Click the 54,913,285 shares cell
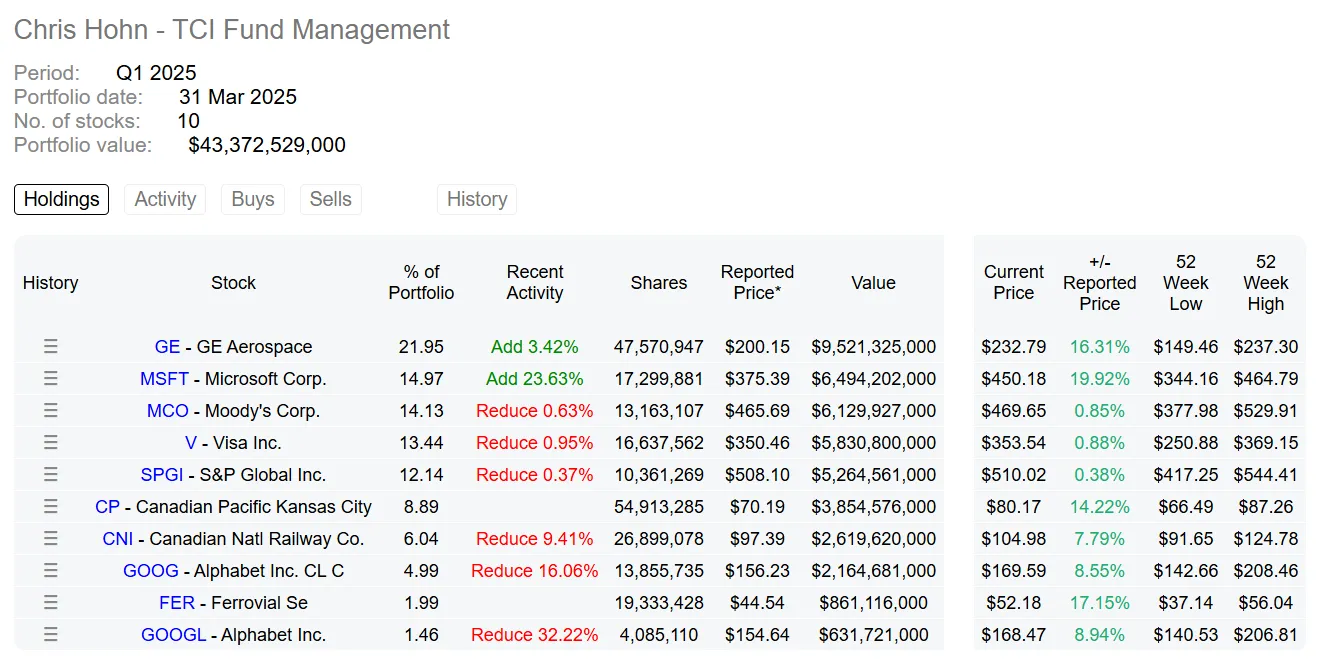Viewport: 1319px width, 659px height. click(x=659, y=507)
